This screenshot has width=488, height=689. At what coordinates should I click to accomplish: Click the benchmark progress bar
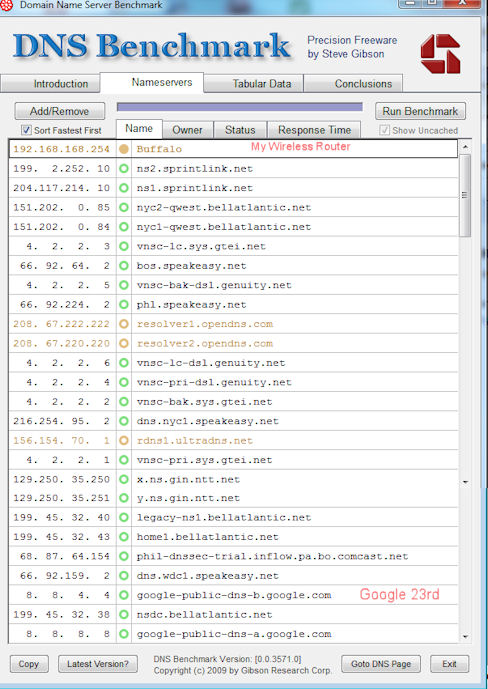[x=239, y=107]
